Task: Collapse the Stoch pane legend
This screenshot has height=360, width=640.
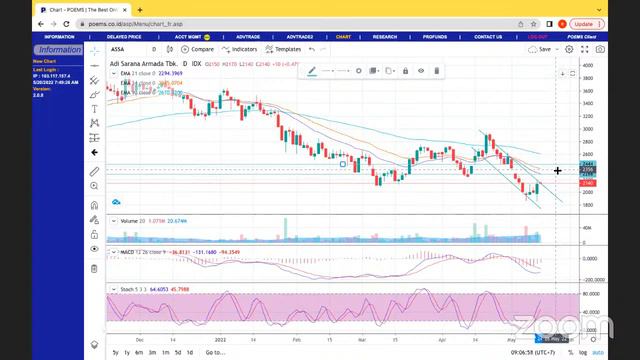Action: coord(113,289)
